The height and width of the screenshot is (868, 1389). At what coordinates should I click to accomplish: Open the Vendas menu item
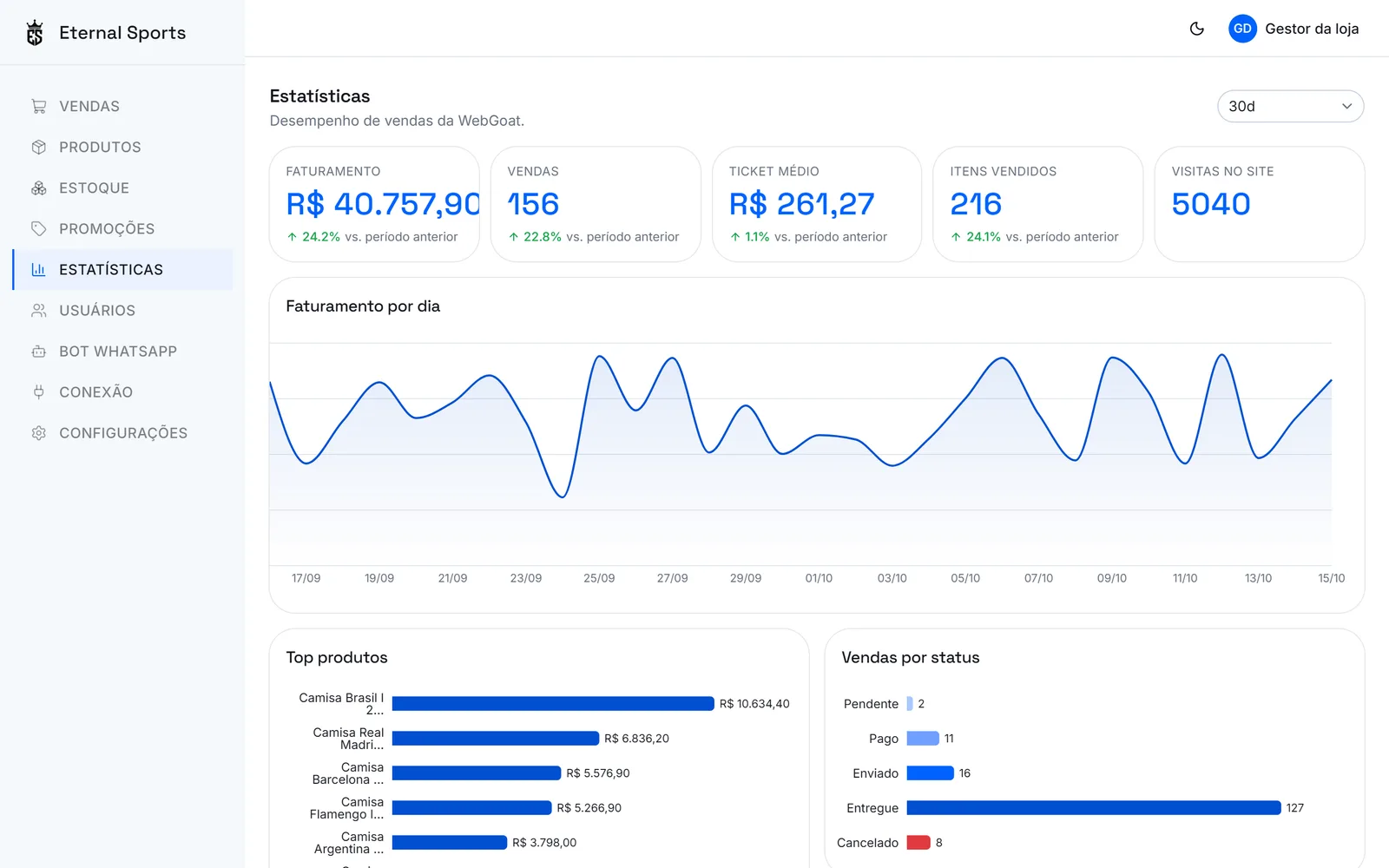coord(123,107)
